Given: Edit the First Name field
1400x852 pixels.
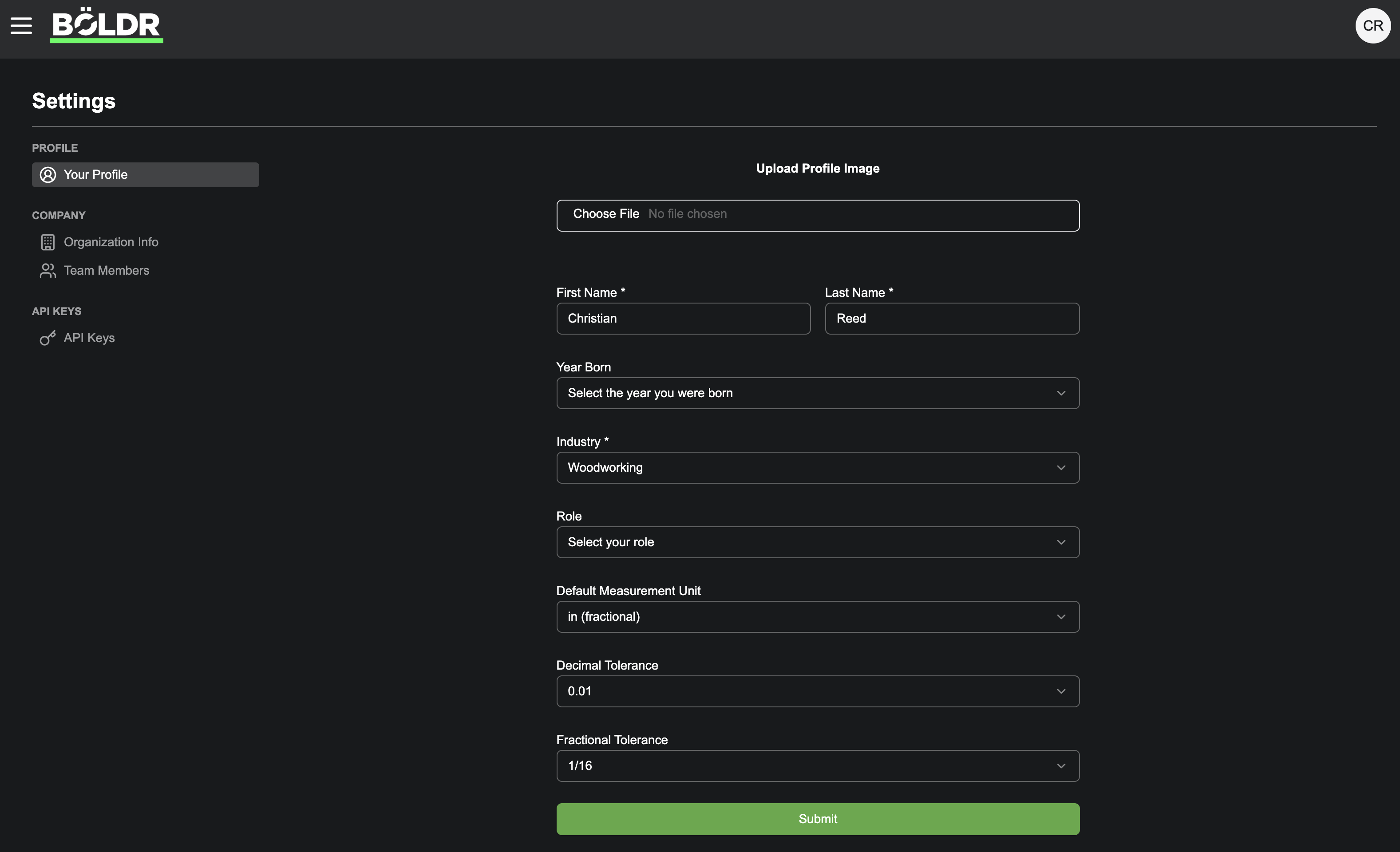Looking at the screenshot, I should [683, 319].
